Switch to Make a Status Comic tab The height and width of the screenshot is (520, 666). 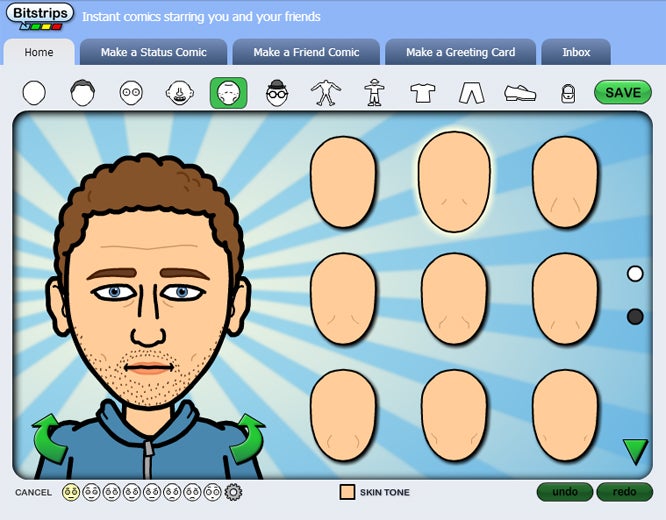click(x=153, y=52)
